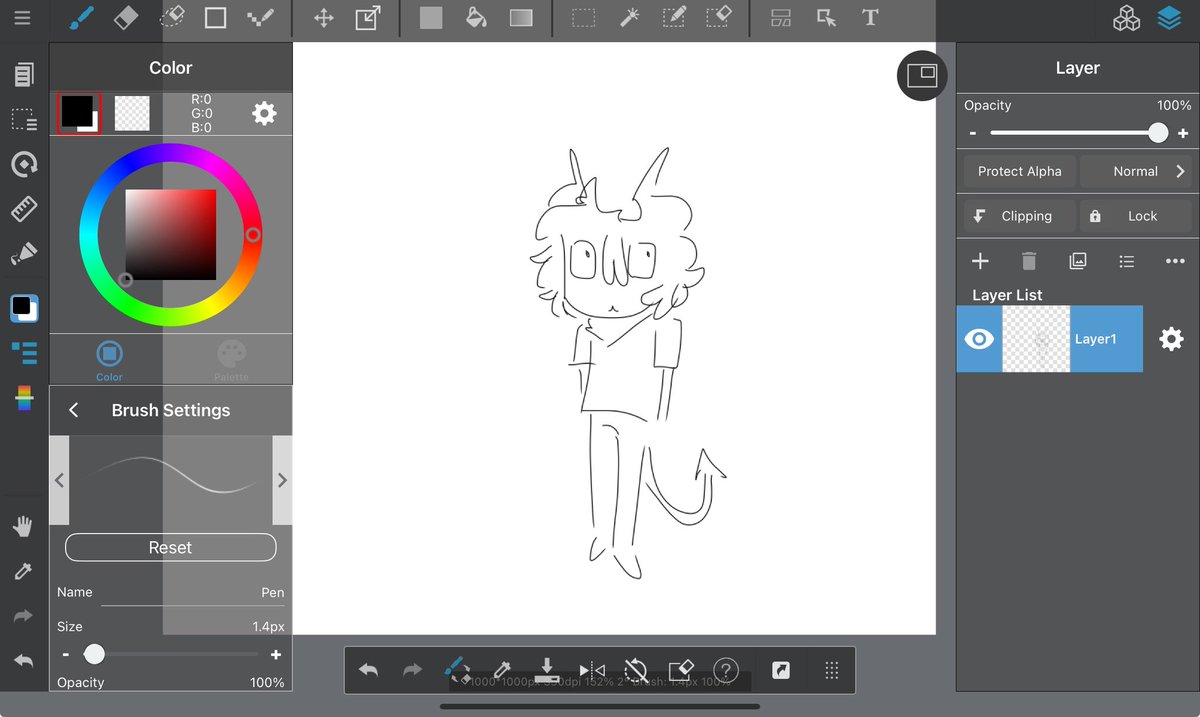Add a new layer
This screenshot has width=1200, height=717.
[980, 261]
